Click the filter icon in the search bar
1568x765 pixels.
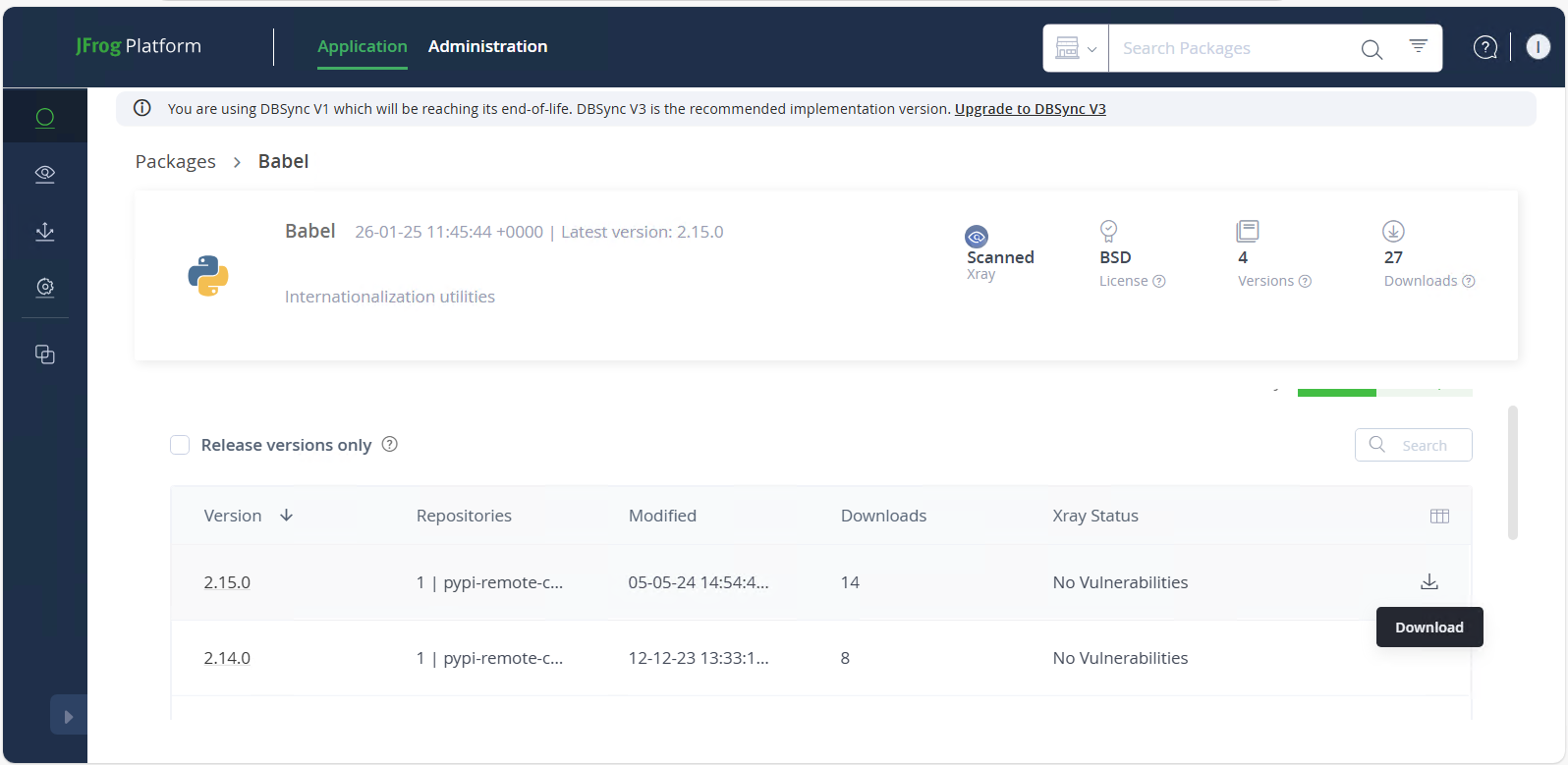pyautogui.click(x=1418, y=46)
